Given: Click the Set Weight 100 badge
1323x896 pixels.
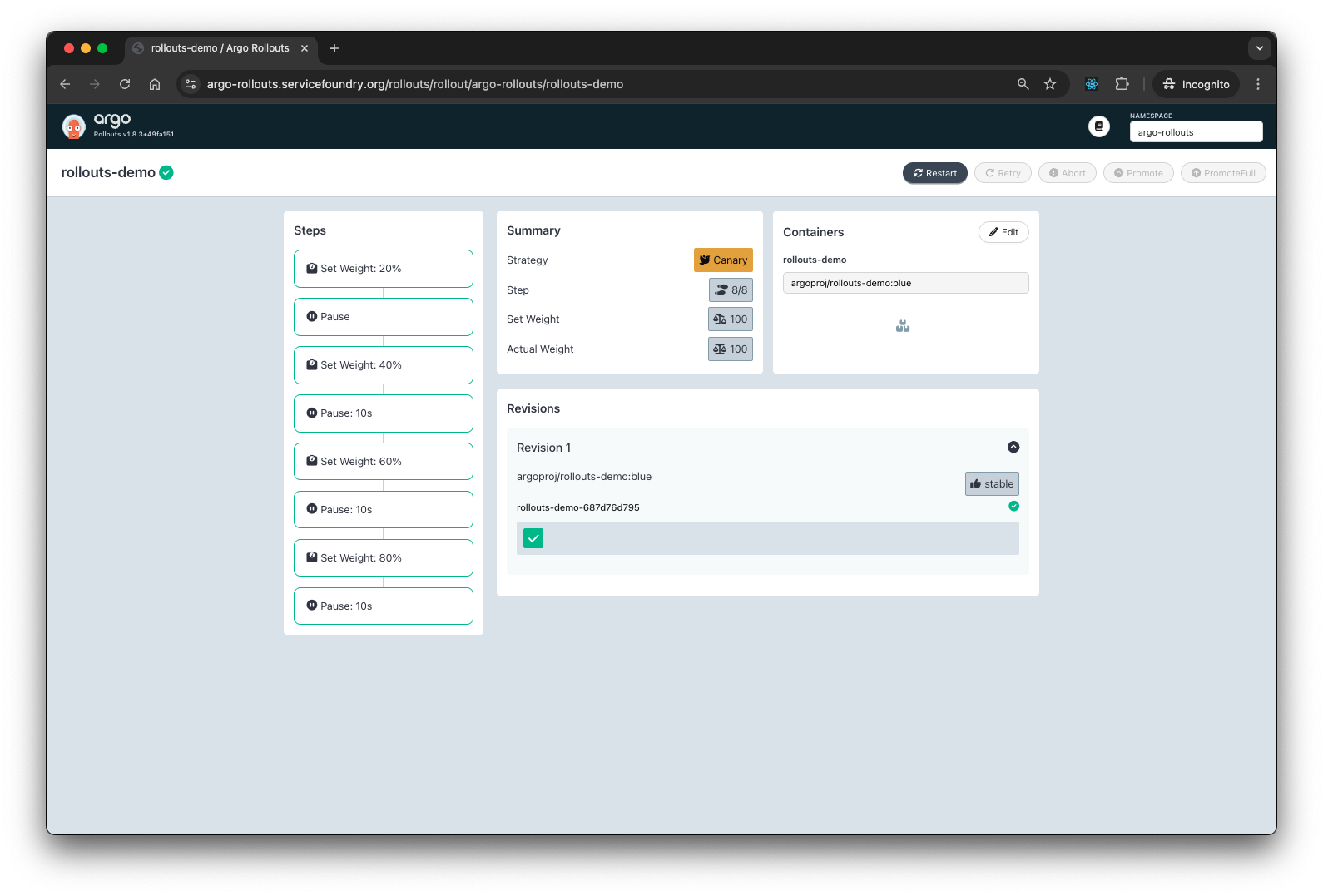Looking at the screenshot, I should pyautogui.click(x=731, y=319).
